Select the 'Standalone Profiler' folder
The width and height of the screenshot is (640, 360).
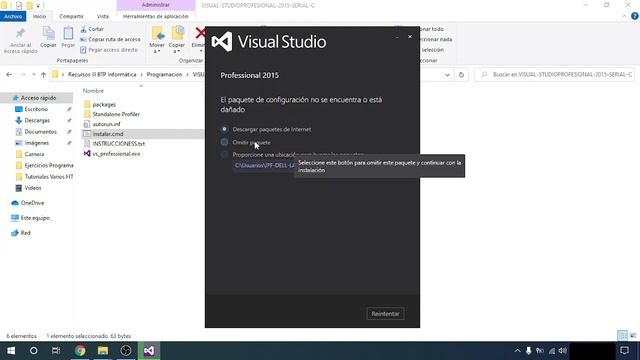click(x=112, y=114)
